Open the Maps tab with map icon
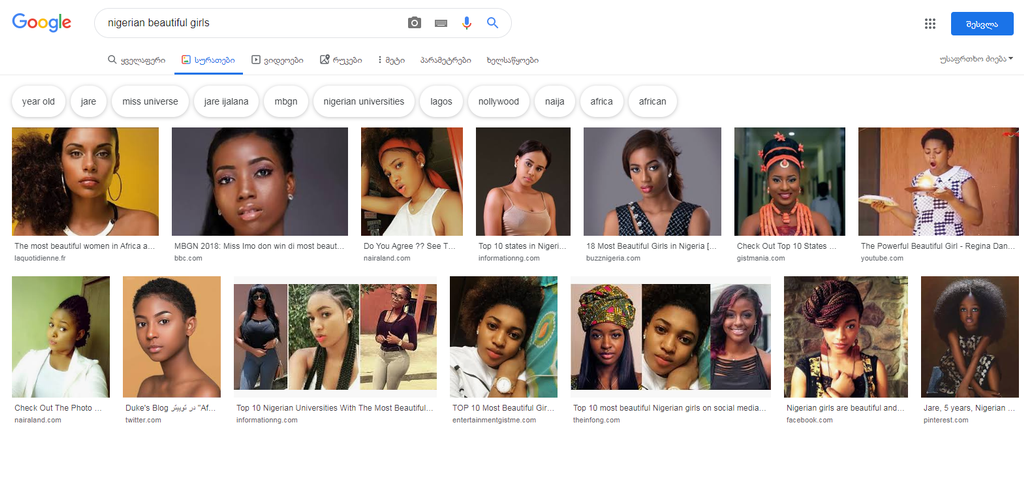This screenshot has width=1024, height=478. [341, 60]
